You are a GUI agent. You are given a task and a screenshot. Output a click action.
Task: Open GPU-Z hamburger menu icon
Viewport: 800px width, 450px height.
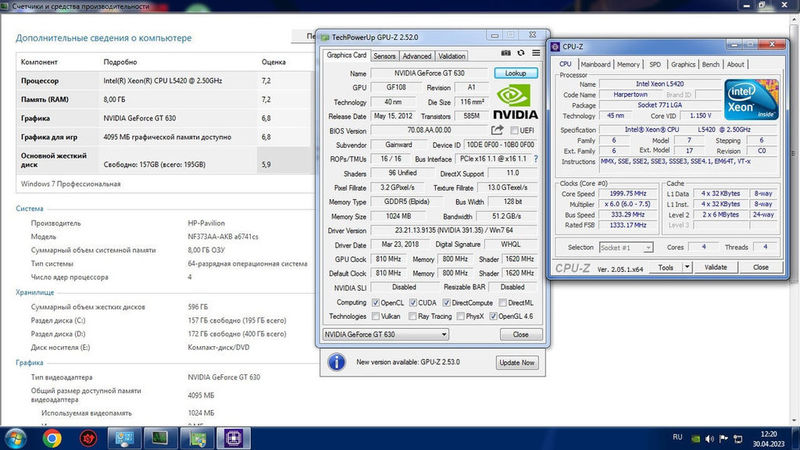coord(536,53)
